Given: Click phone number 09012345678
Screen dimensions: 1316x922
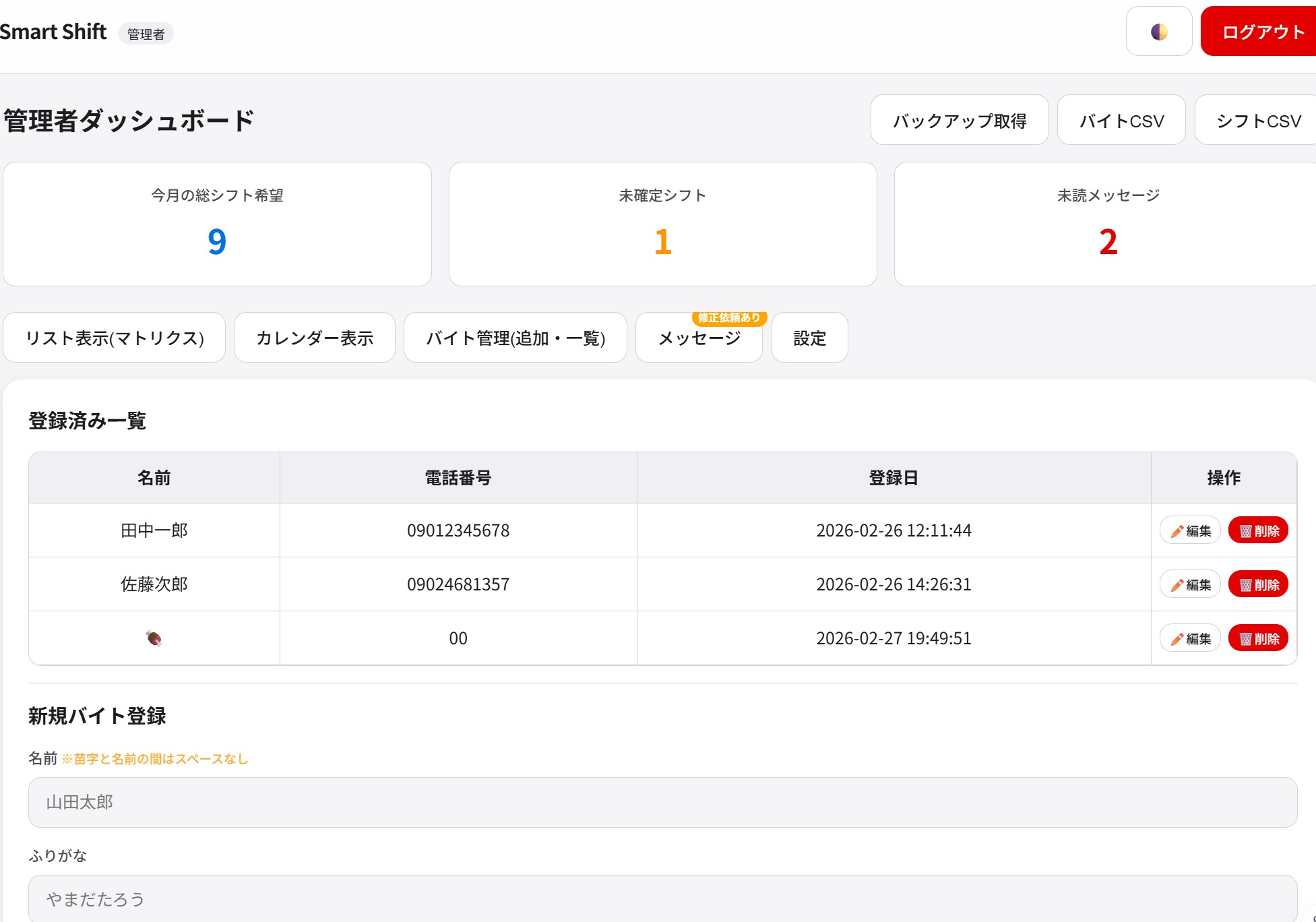Looking at the screenshot, I should 458,530.
